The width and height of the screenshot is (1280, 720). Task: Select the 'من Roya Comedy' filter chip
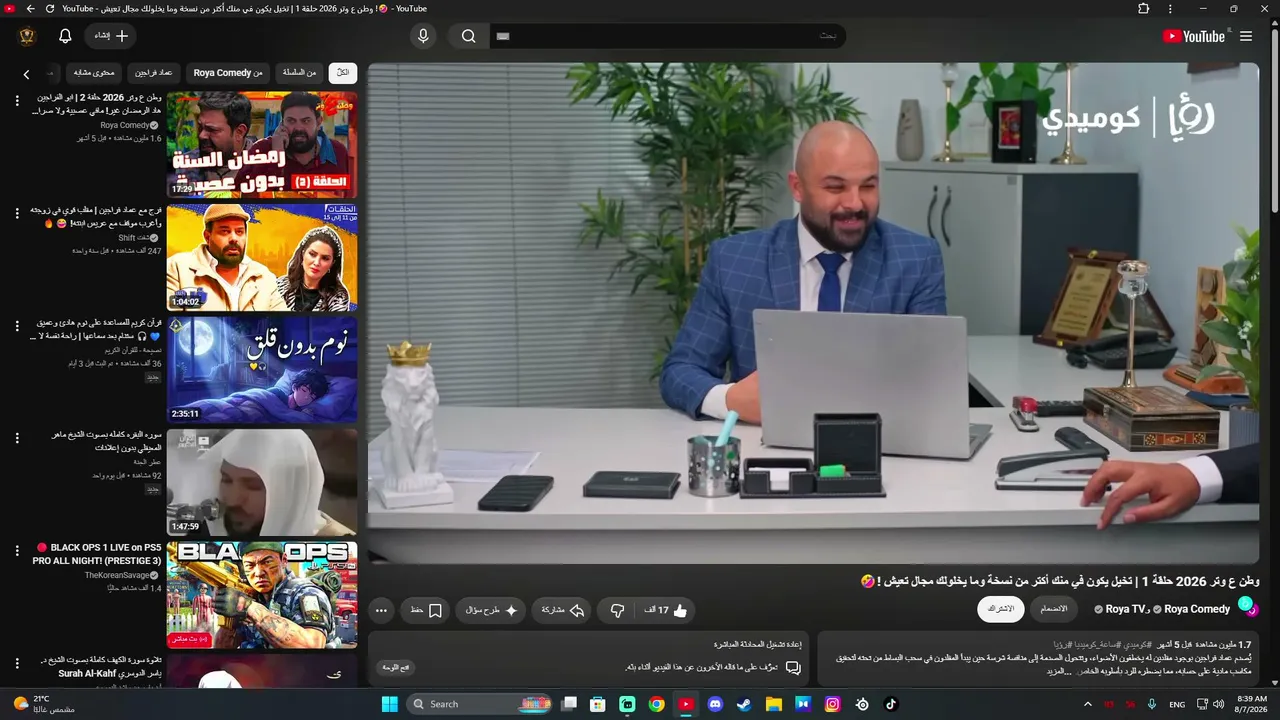pyautogui.click(x=228, y=73)
